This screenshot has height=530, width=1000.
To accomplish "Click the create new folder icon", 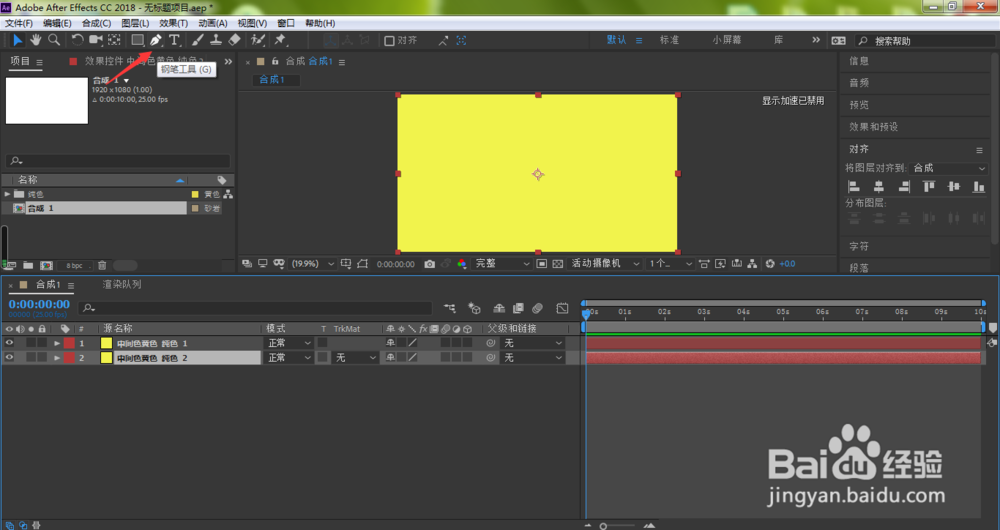I will (x=28, y=265).
